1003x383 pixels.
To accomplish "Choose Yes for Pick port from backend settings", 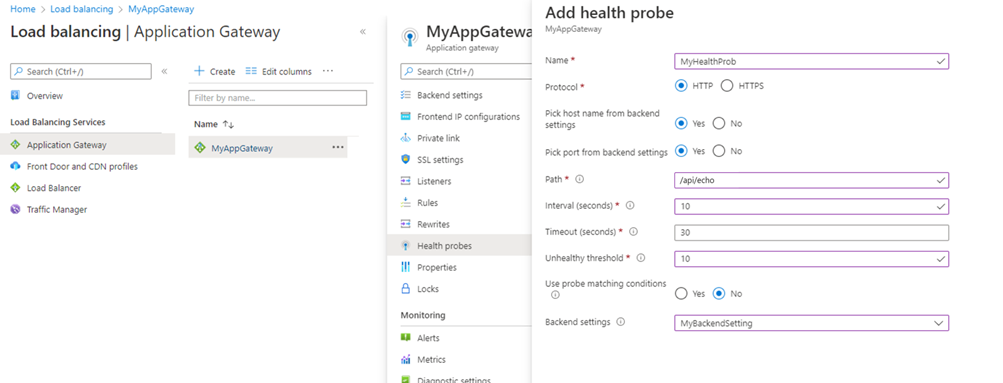I will tap(681, 152).
